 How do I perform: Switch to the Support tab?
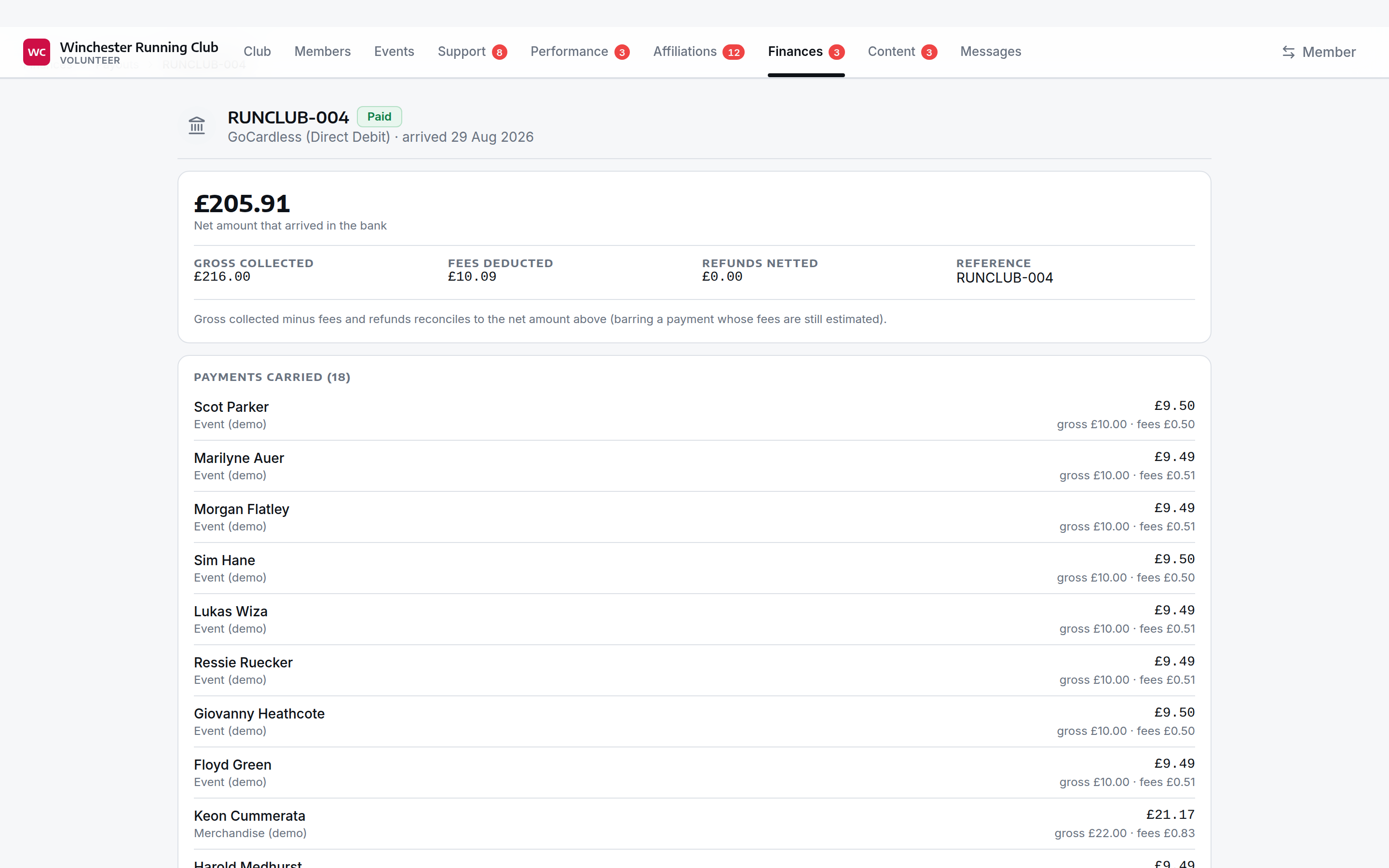[x=472, y=52]
